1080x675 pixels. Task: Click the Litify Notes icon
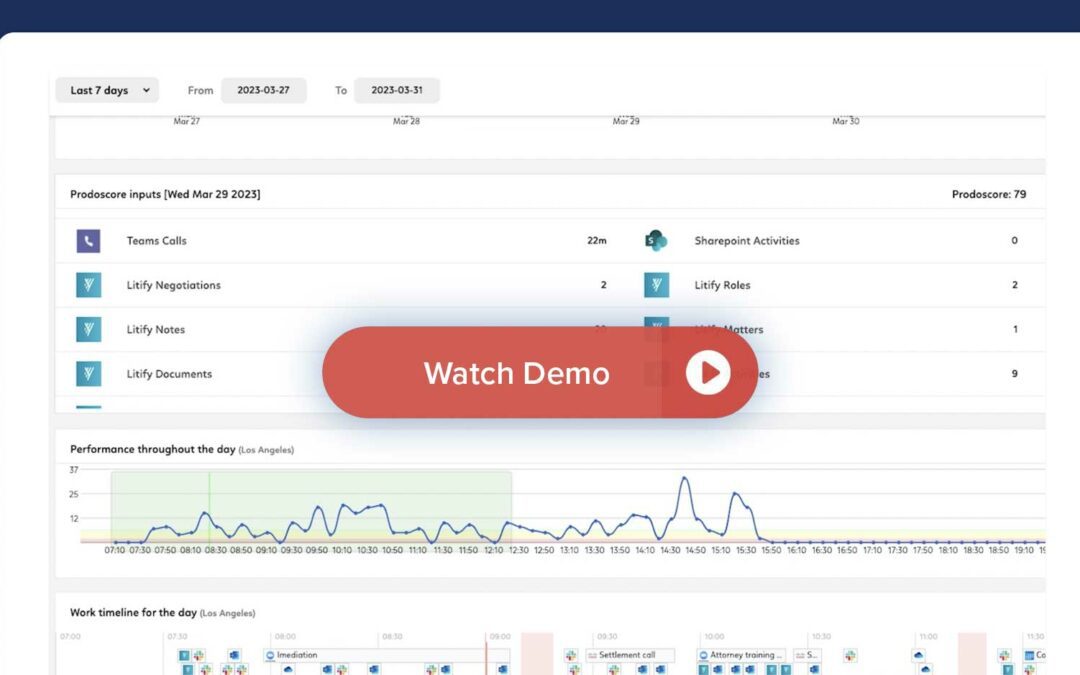tap(88, 329)
